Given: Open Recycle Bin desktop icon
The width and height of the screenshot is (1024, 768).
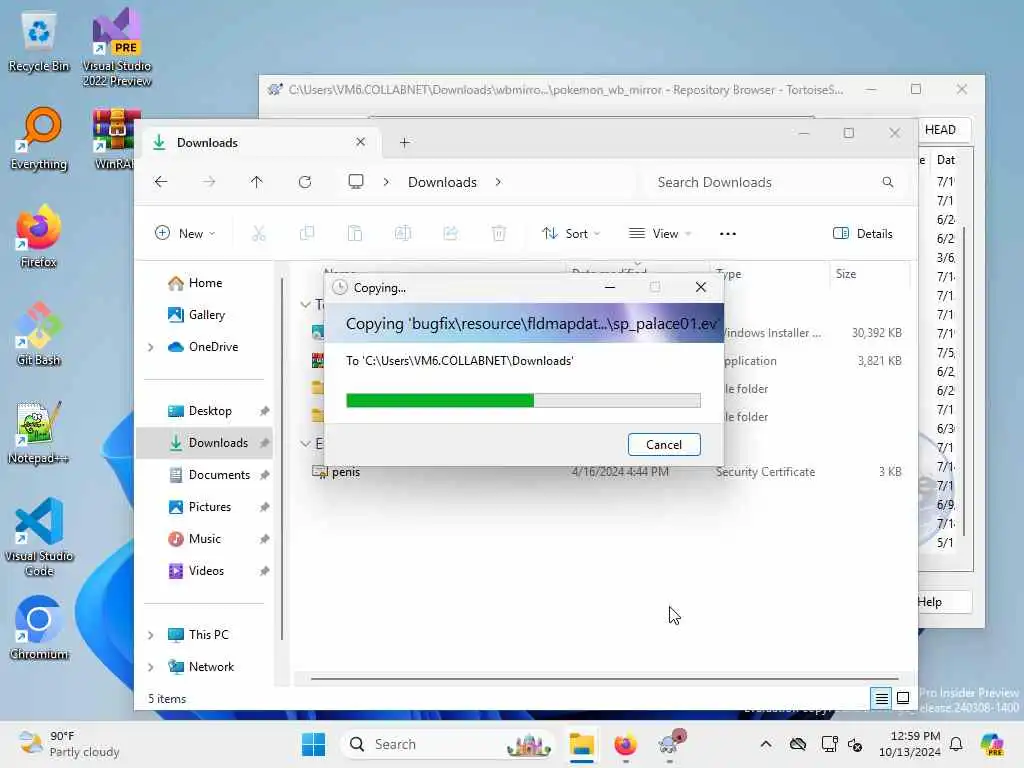Looking at the screenshot, I should pos(39,40).
